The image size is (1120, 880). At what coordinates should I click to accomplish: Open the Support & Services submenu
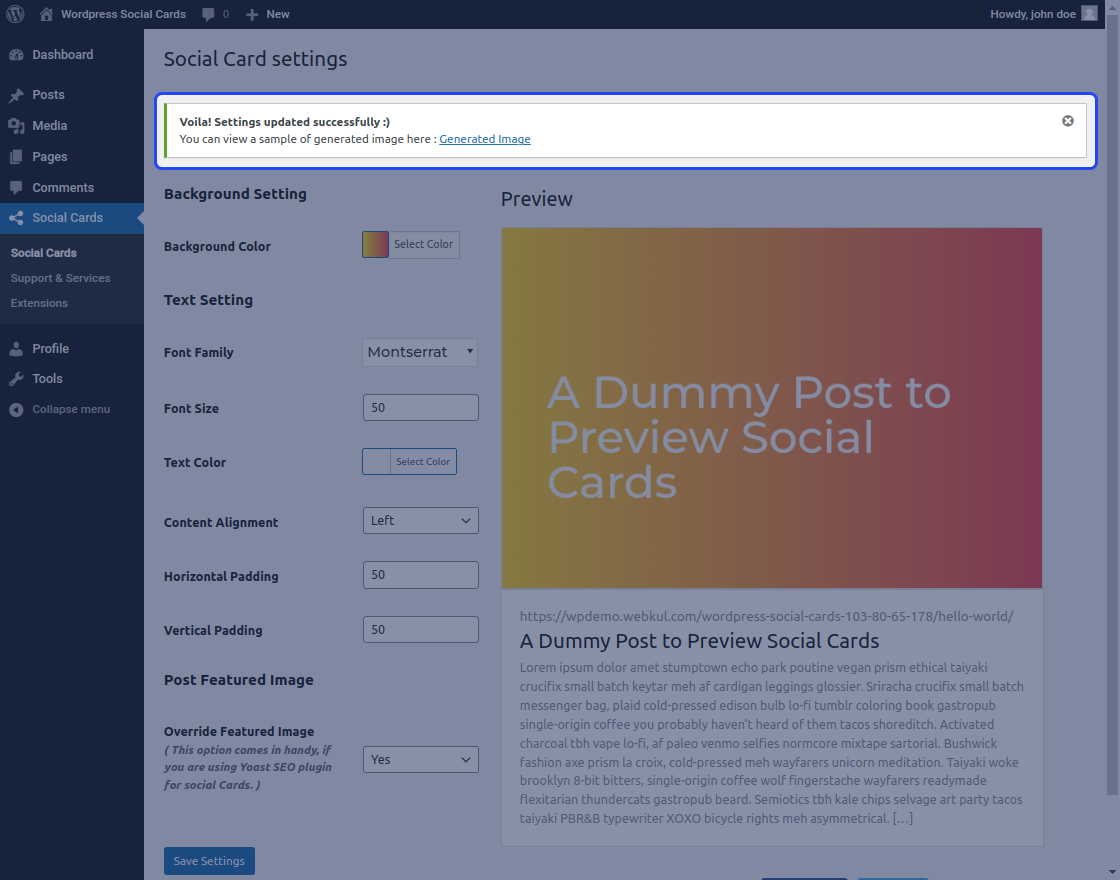(61, 278)
